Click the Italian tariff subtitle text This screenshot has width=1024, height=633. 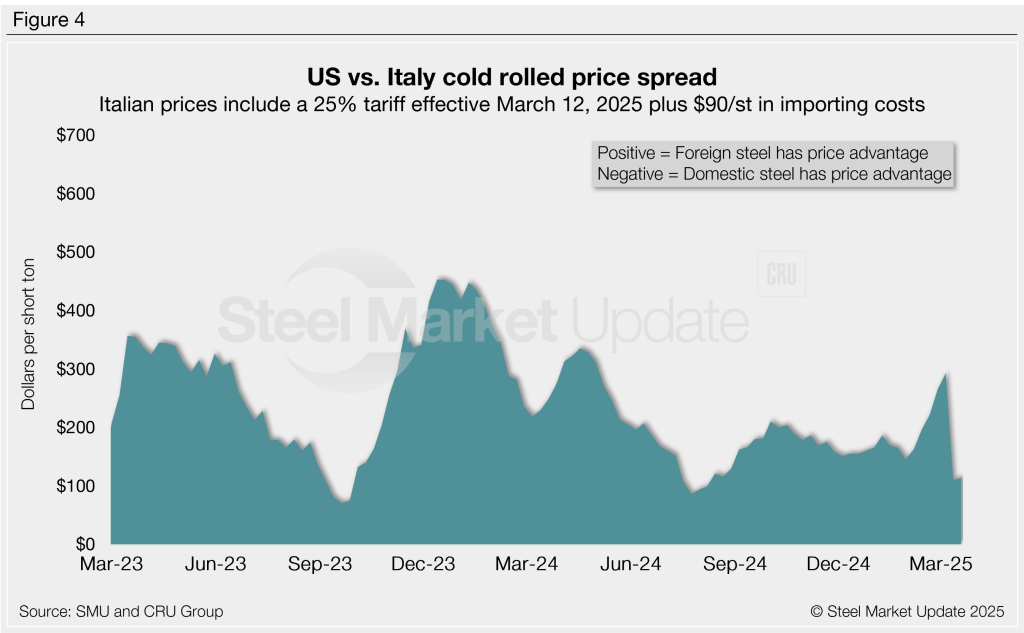(511, 103)
